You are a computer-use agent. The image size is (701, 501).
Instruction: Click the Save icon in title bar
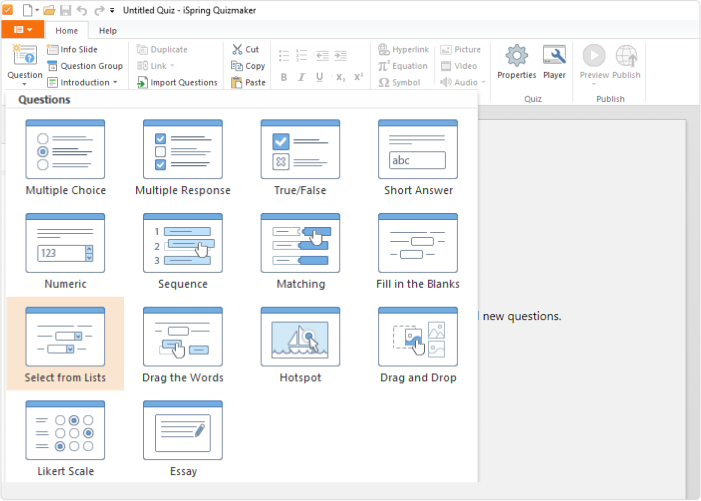coord(65,10)
